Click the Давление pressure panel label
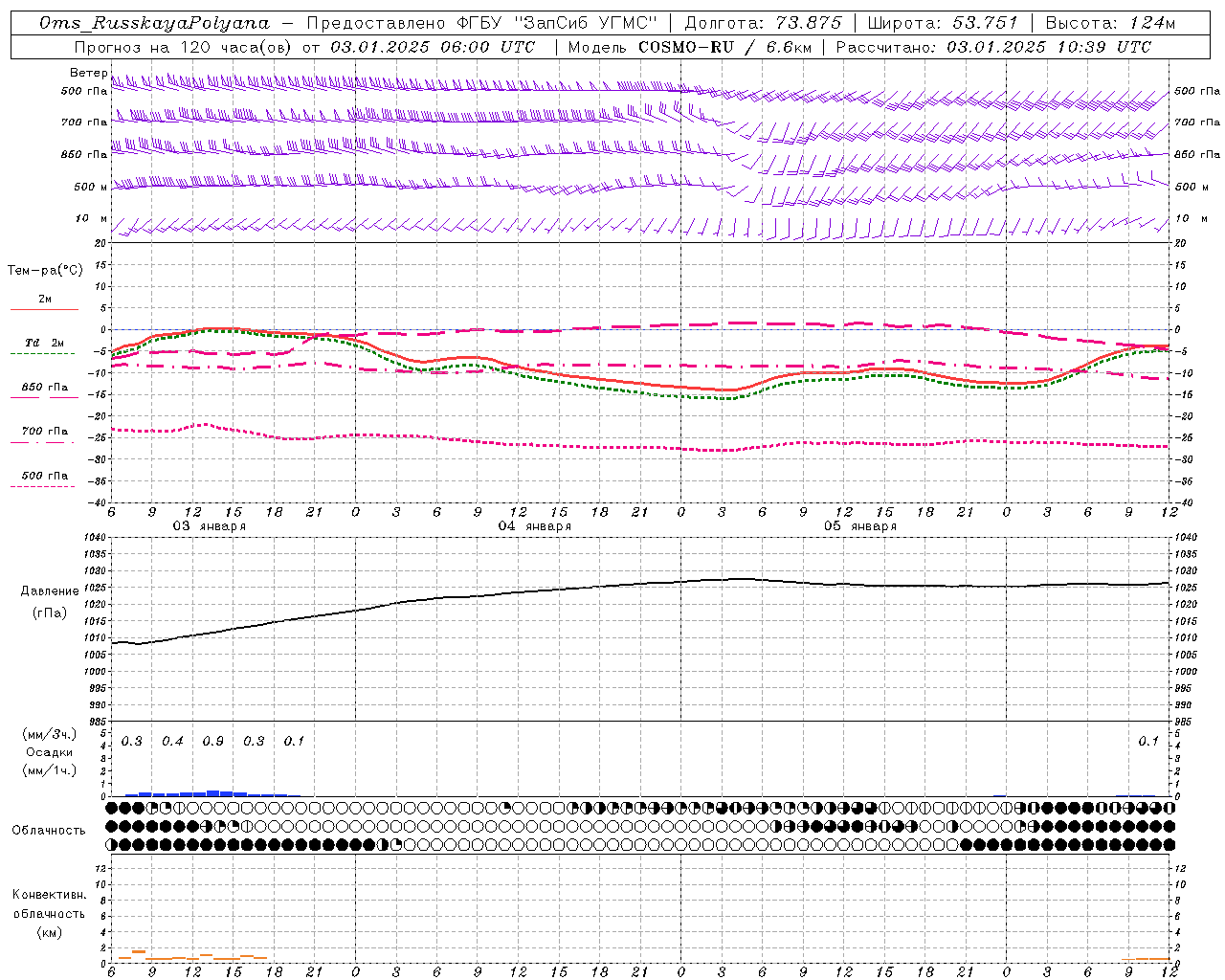Screen dimensions: 1225x980 tap(50, 591)
